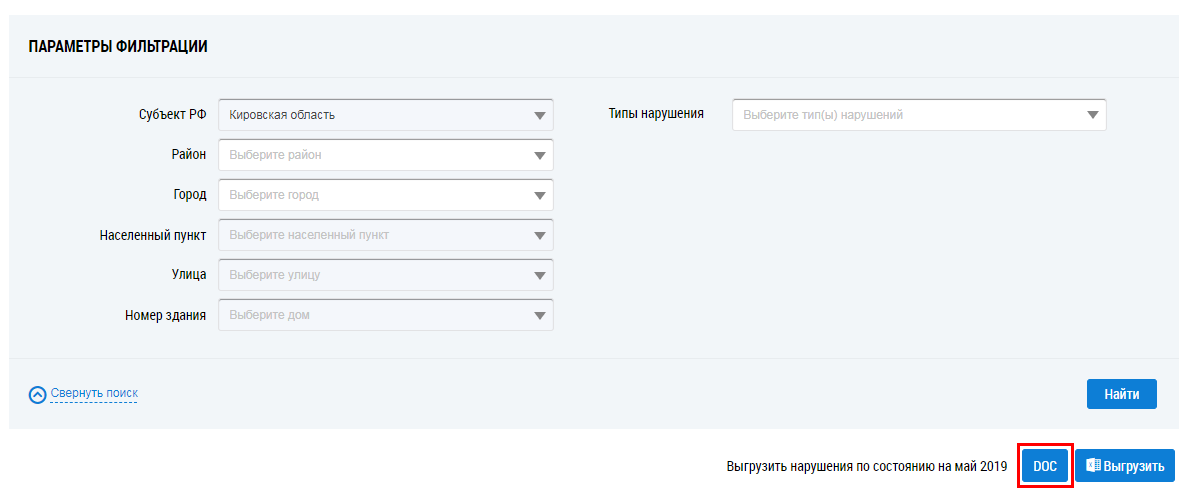Expand the Район dropdown arrow
The height and width of the screenshot is (493, 1188).
[540, 155]
